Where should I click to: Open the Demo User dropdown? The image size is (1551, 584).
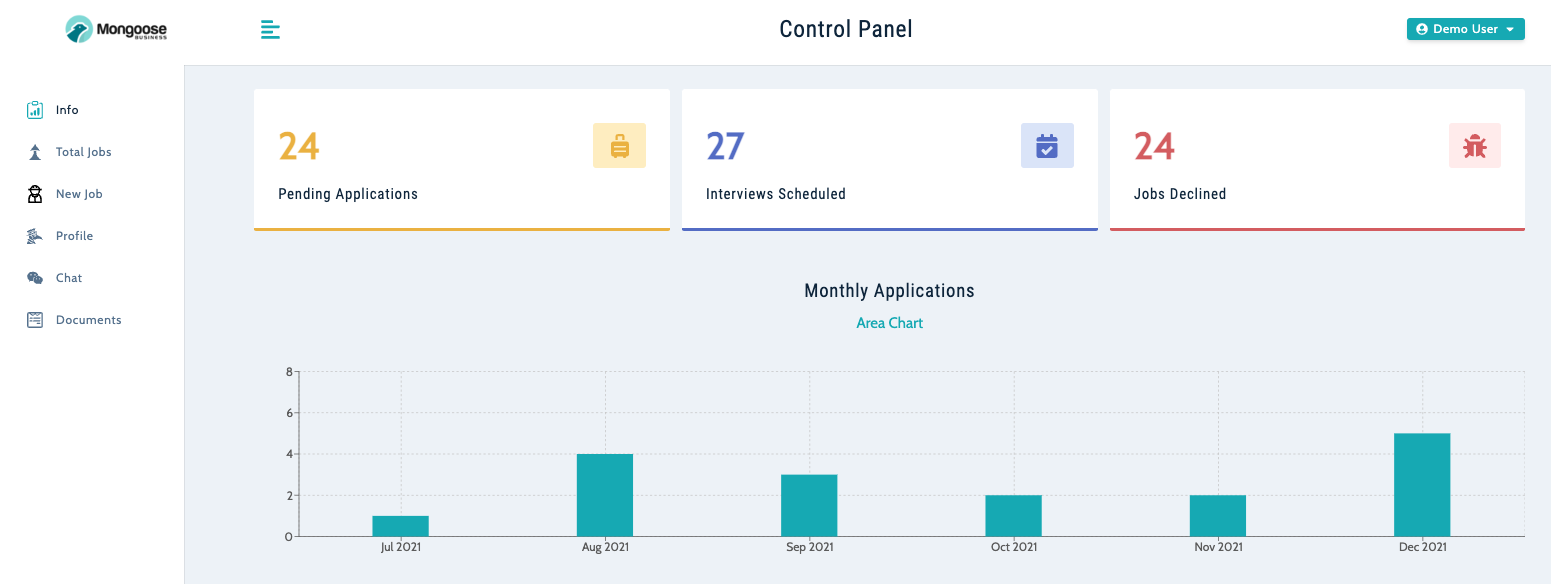1465,29
